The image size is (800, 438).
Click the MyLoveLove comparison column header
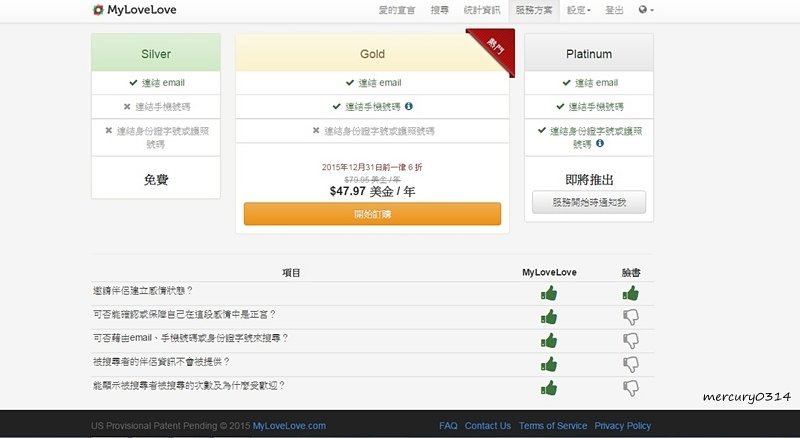pyautogui.click(x=549, y=273)
